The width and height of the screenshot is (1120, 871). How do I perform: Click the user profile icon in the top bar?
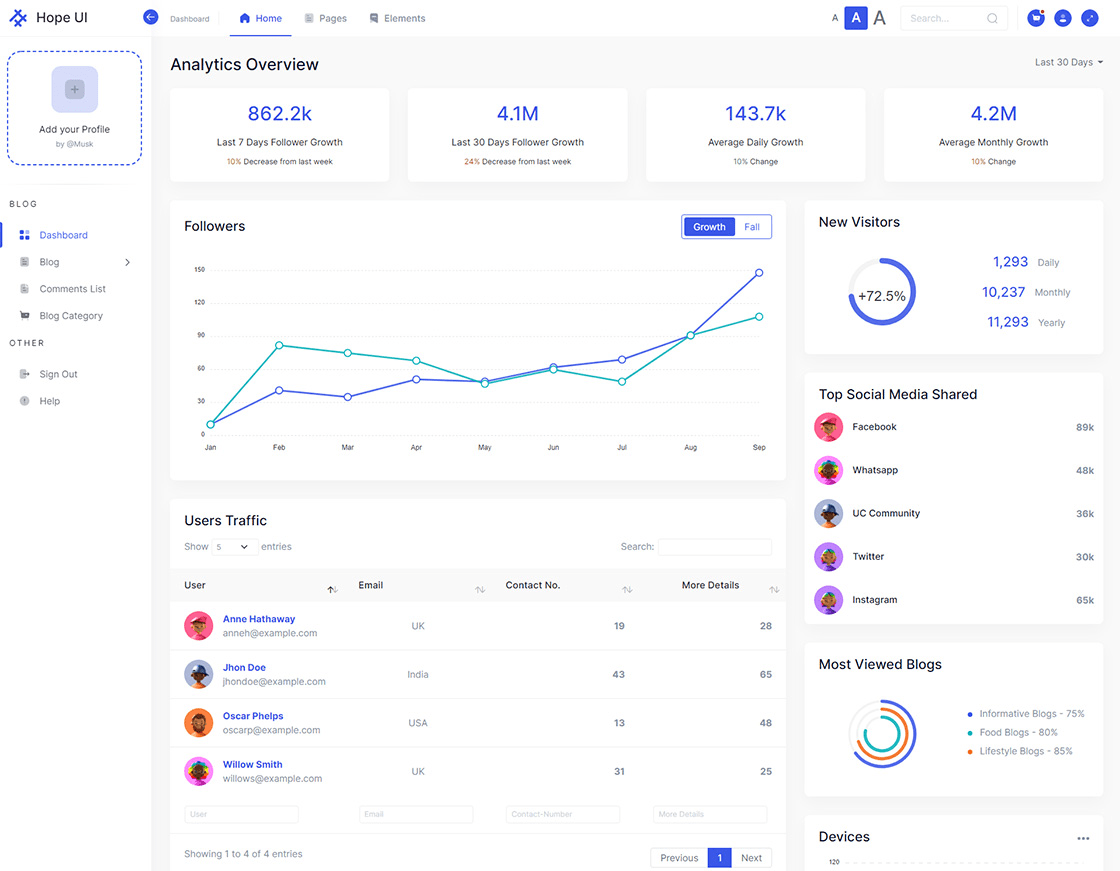click(1063, 18)
